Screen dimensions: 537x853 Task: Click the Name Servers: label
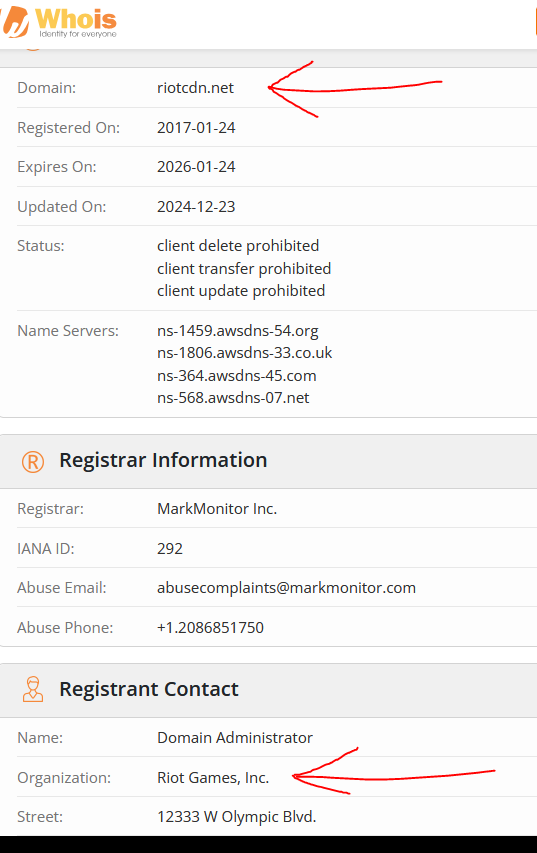pyautogui.click(x=68, y=331)
